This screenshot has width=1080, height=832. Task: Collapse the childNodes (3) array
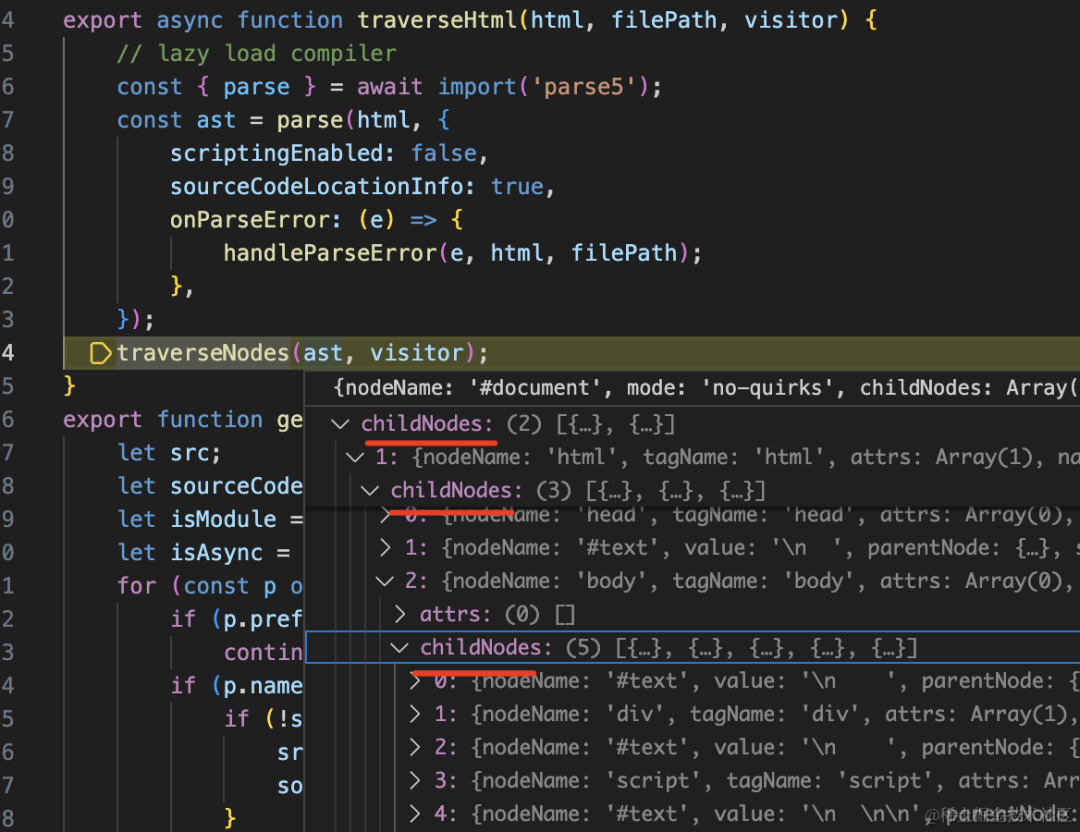coord(370,490)
